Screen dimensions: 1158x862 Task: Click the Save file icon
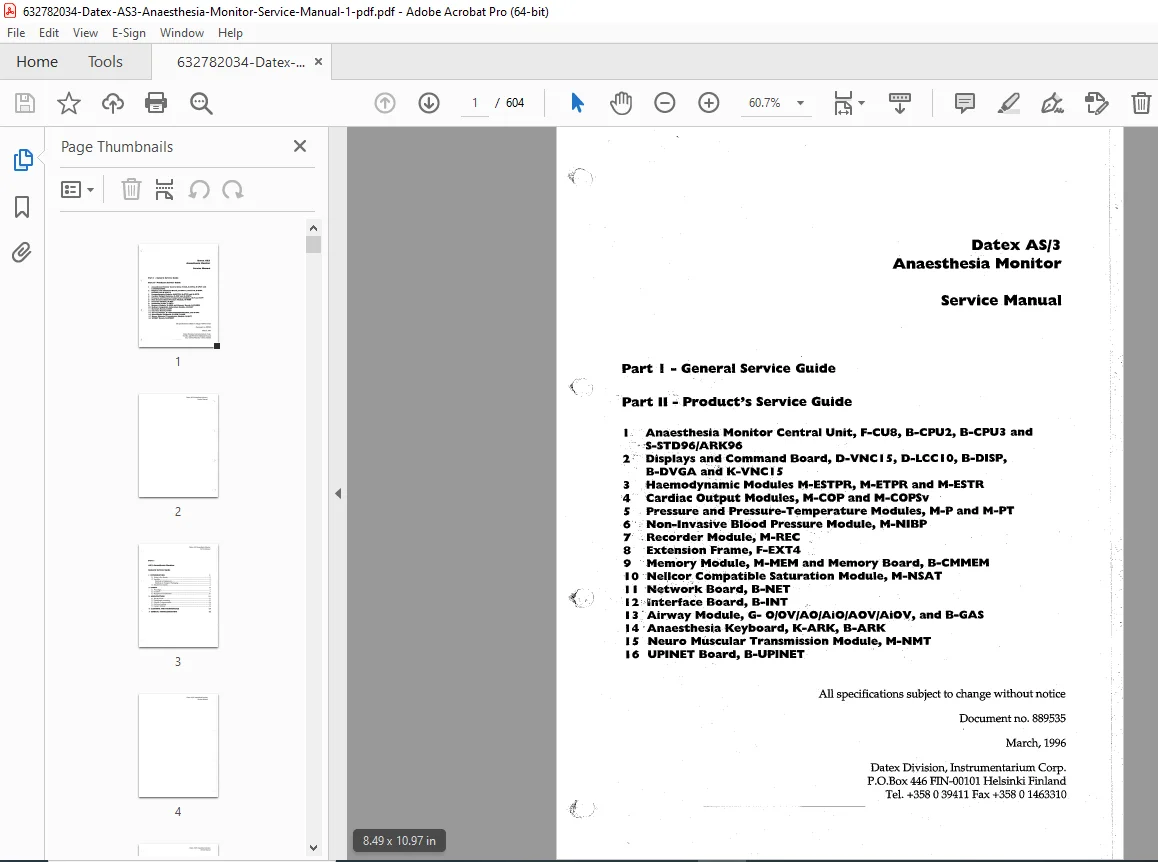(24, 103)
